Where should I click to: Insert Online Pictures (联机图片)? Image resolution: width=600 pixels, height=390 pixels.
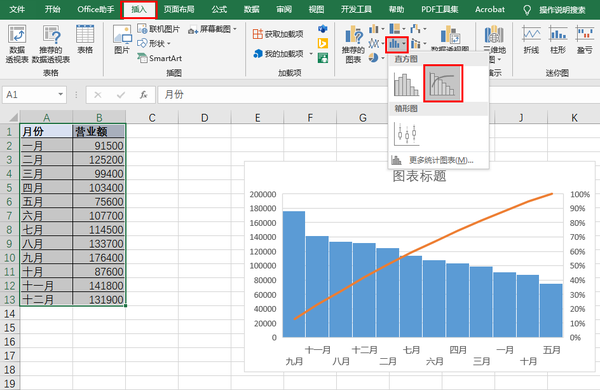point(158,29)
